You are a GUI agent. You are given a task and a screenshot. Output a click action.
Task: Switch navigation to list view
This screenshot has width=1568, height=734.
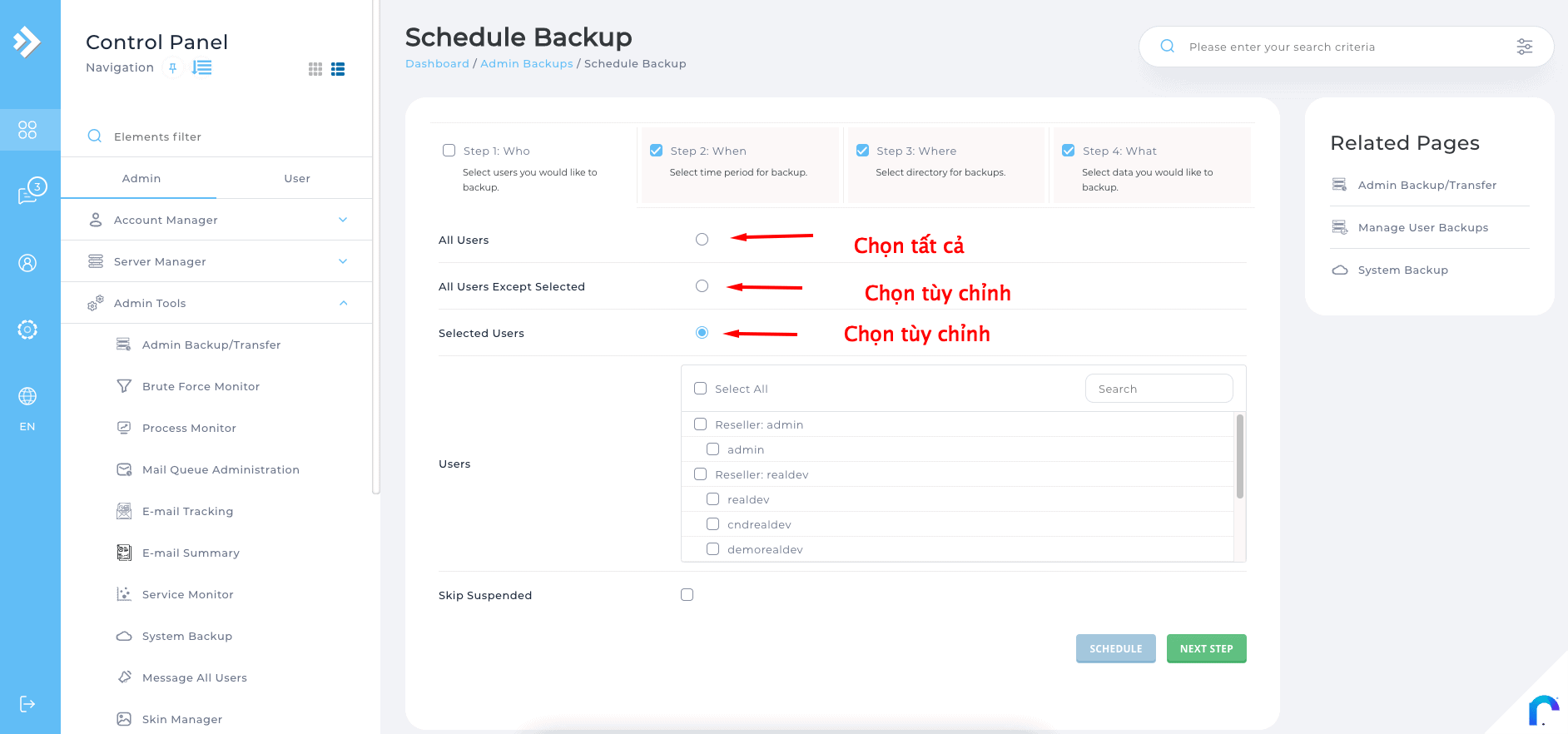pyautogui.click(x=338, y=69)
